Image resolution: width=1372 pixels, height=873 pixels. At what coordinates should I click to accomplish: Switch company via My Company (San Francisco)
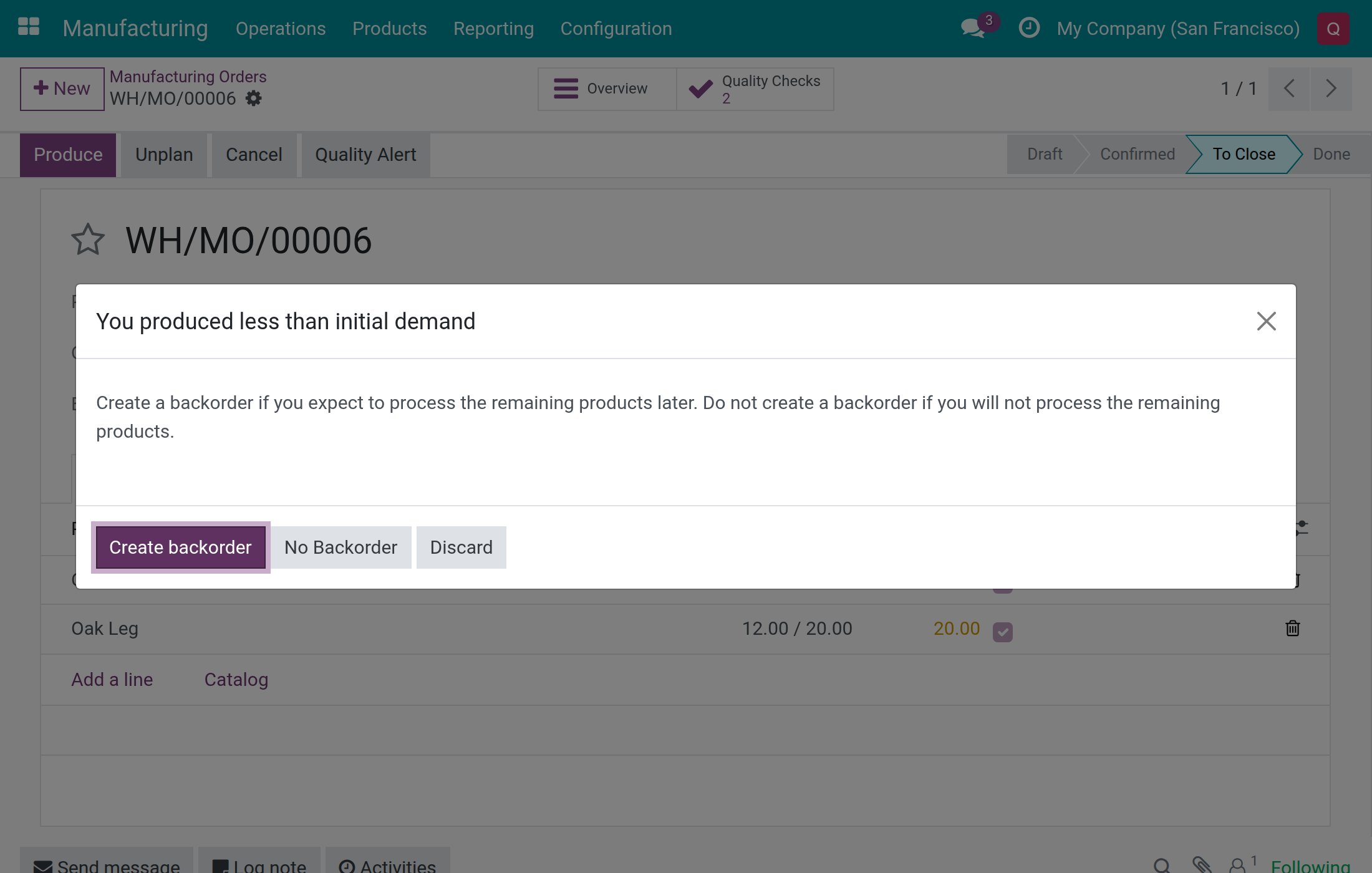[x=1178, y=29]
